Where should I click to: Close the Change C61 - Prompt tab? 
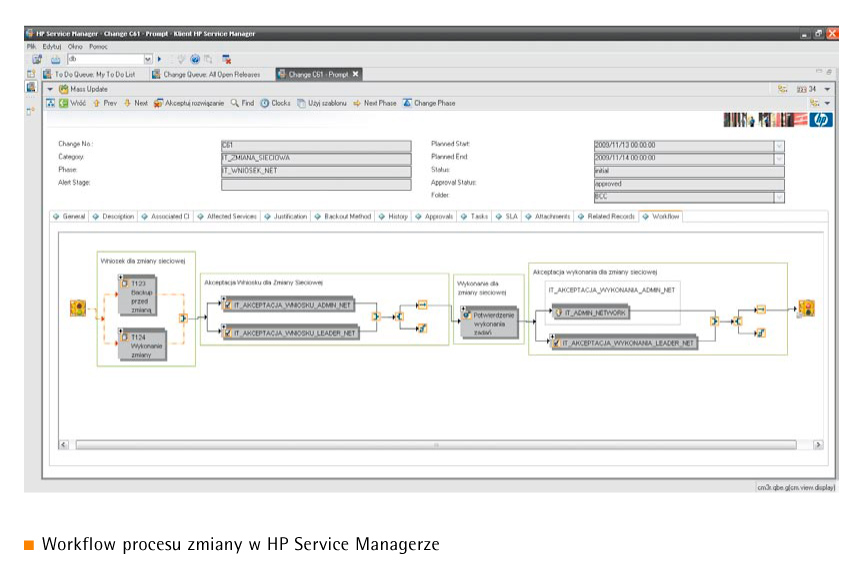pyautogui.click(x=355, y=74)
